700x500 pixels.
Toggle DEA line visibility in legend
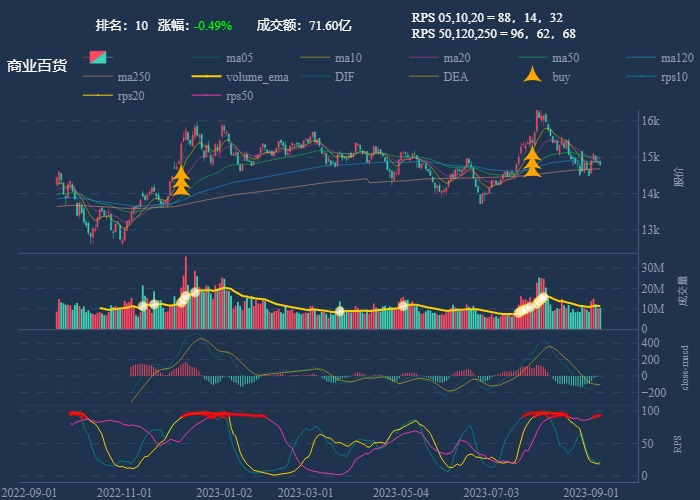click(x=425, y=77)
